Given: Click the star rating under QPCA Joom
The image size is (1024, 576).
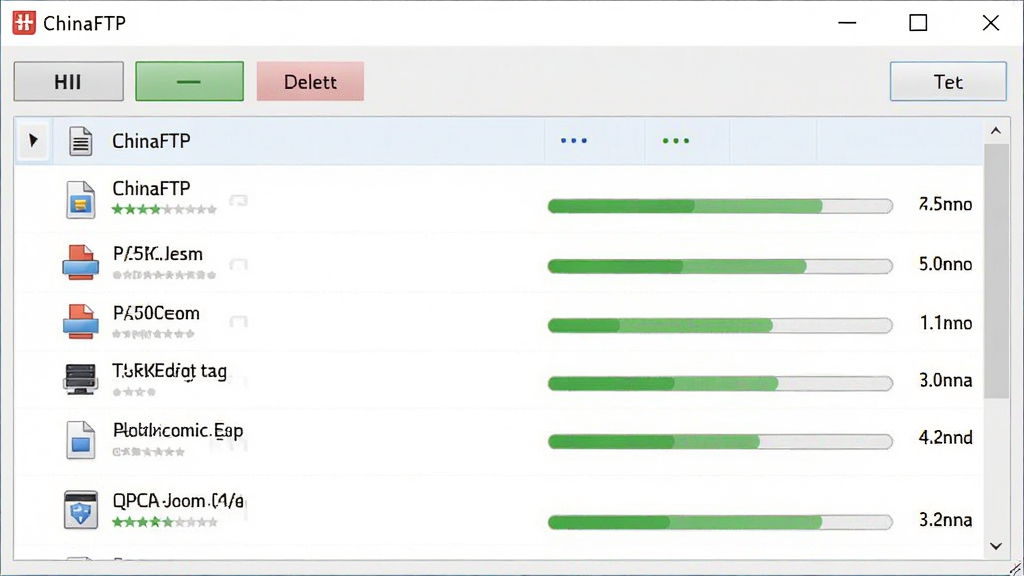Looking at the screenshot, I should (165, 522).
